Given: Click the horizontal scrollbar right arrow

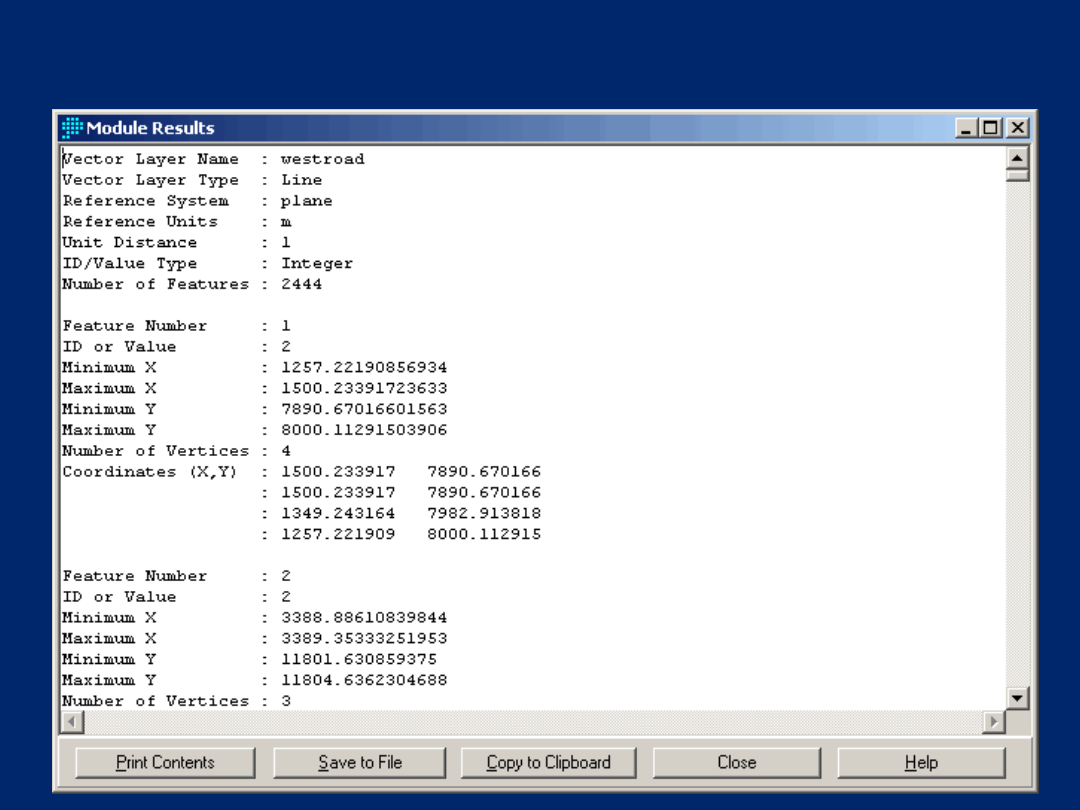Looking at the screenshot, I should click(994, 721).
